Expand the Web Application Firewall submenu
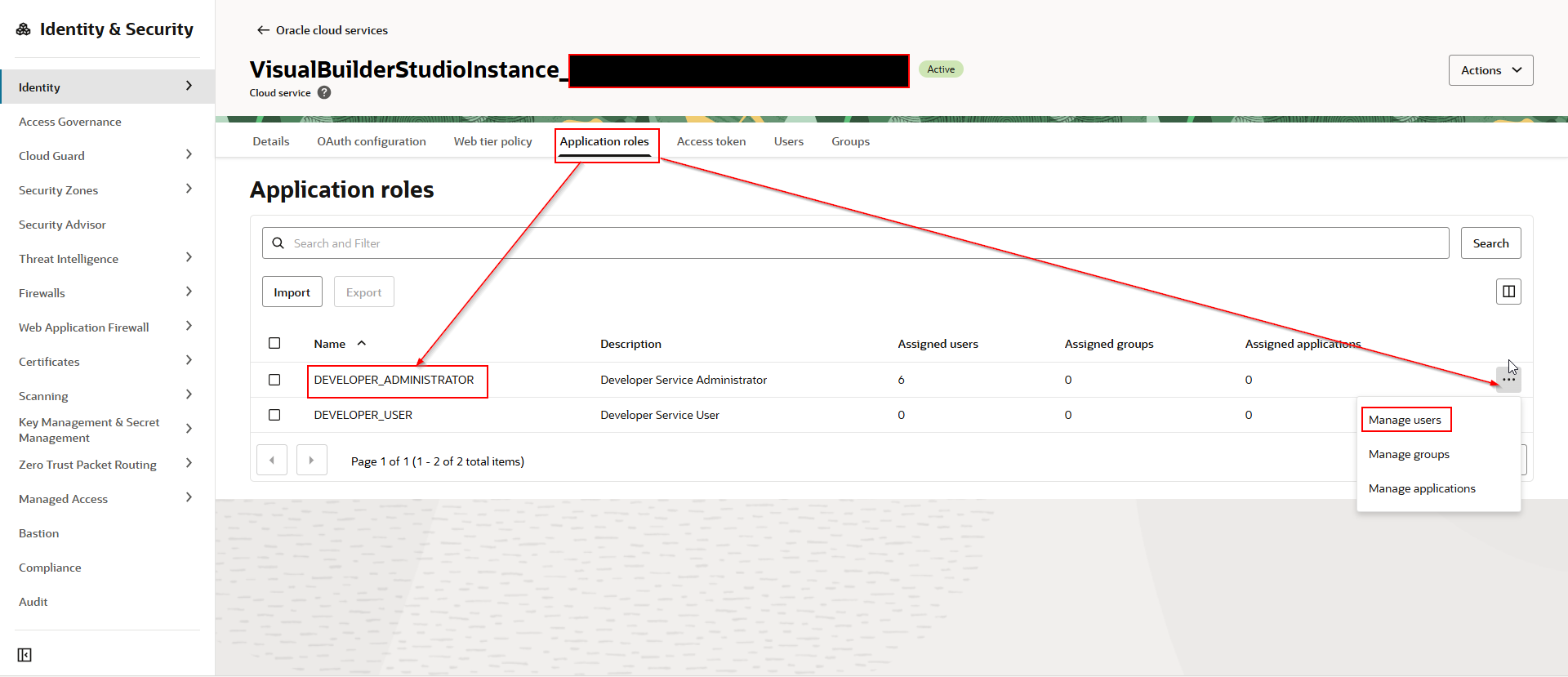This screenshot has width=1568, height=677. pyautogui.click(x=189, y=326)
